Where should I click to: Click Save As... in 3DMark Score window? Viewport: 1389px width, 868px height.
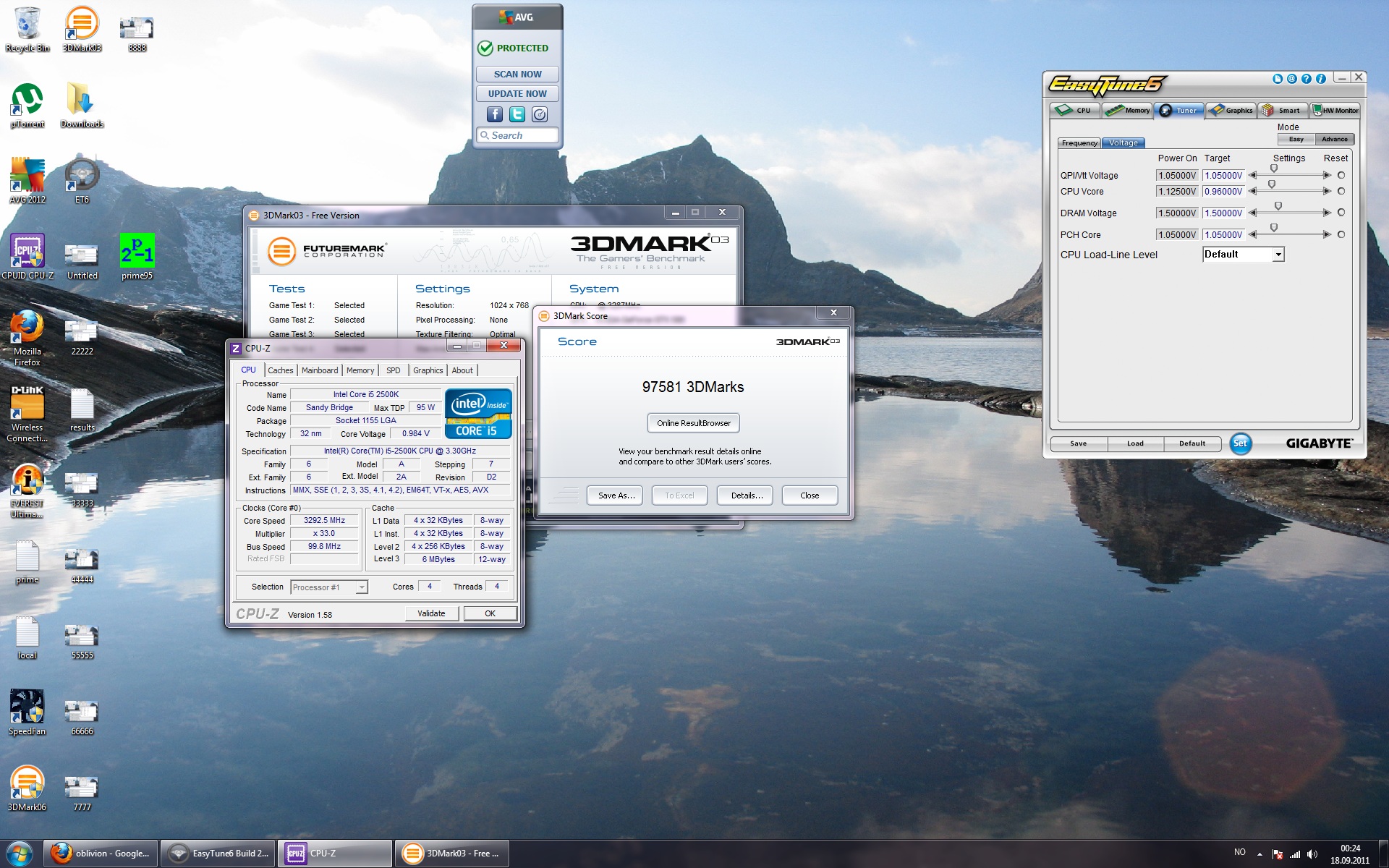tap(616, 495)
